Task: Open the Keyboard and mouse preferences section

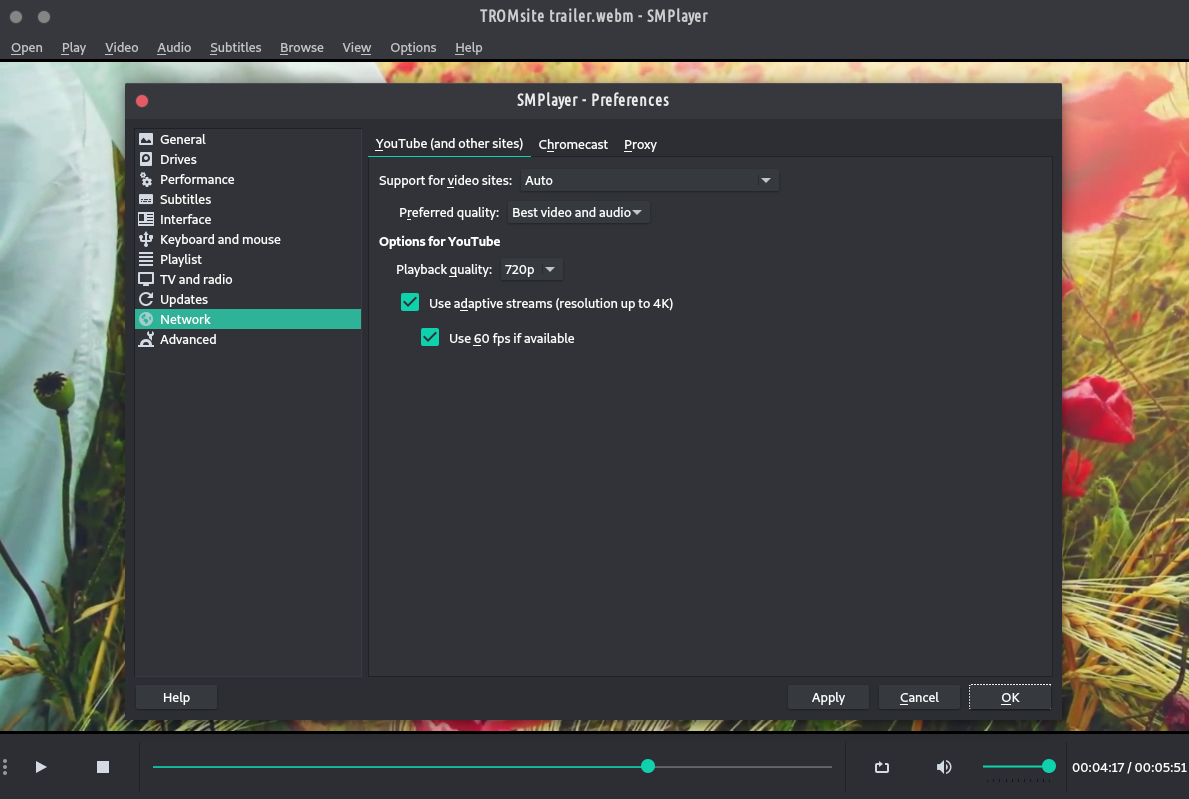Action: click(220, 240)
